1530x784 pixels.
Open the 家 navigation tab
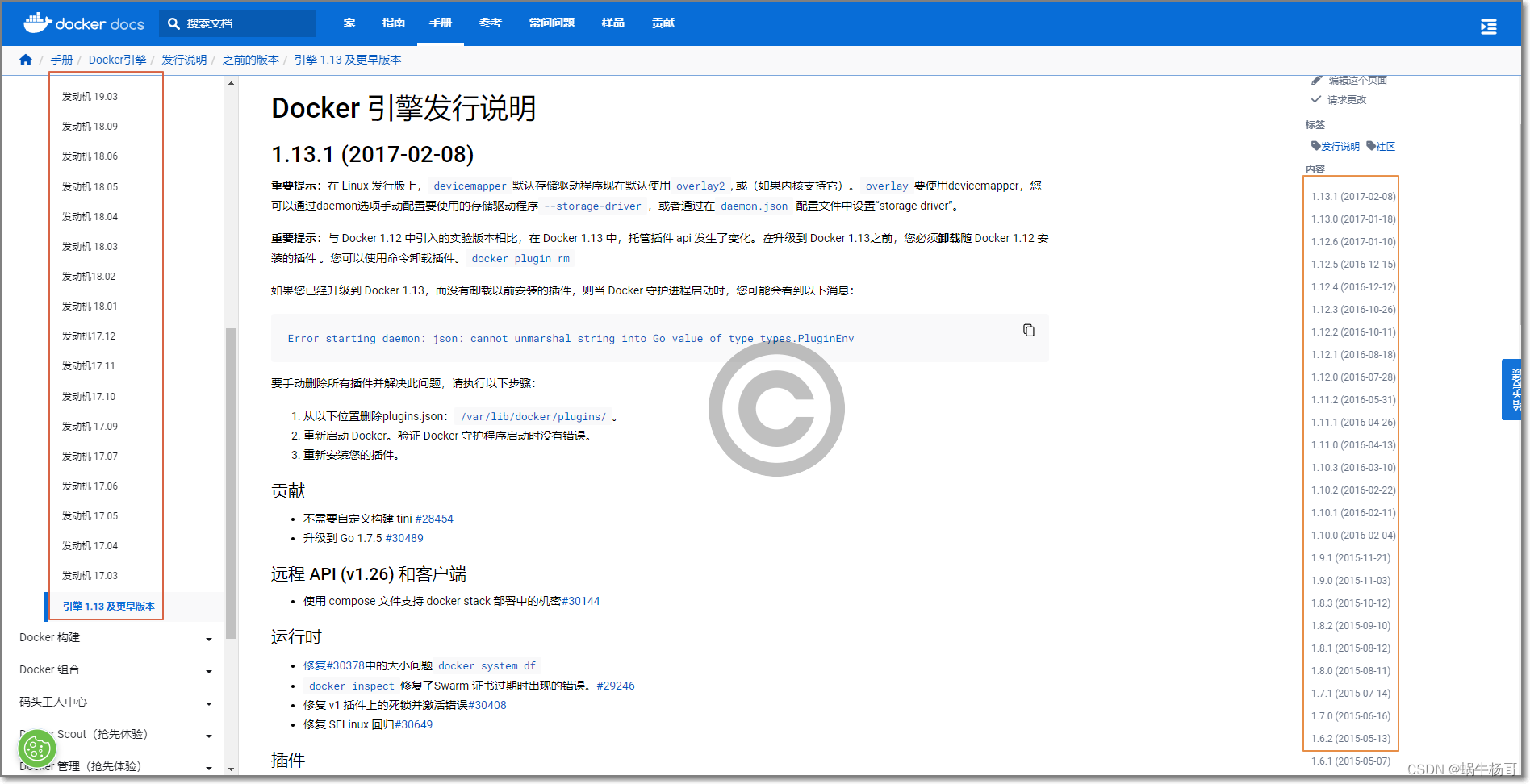tap(349, 23)
